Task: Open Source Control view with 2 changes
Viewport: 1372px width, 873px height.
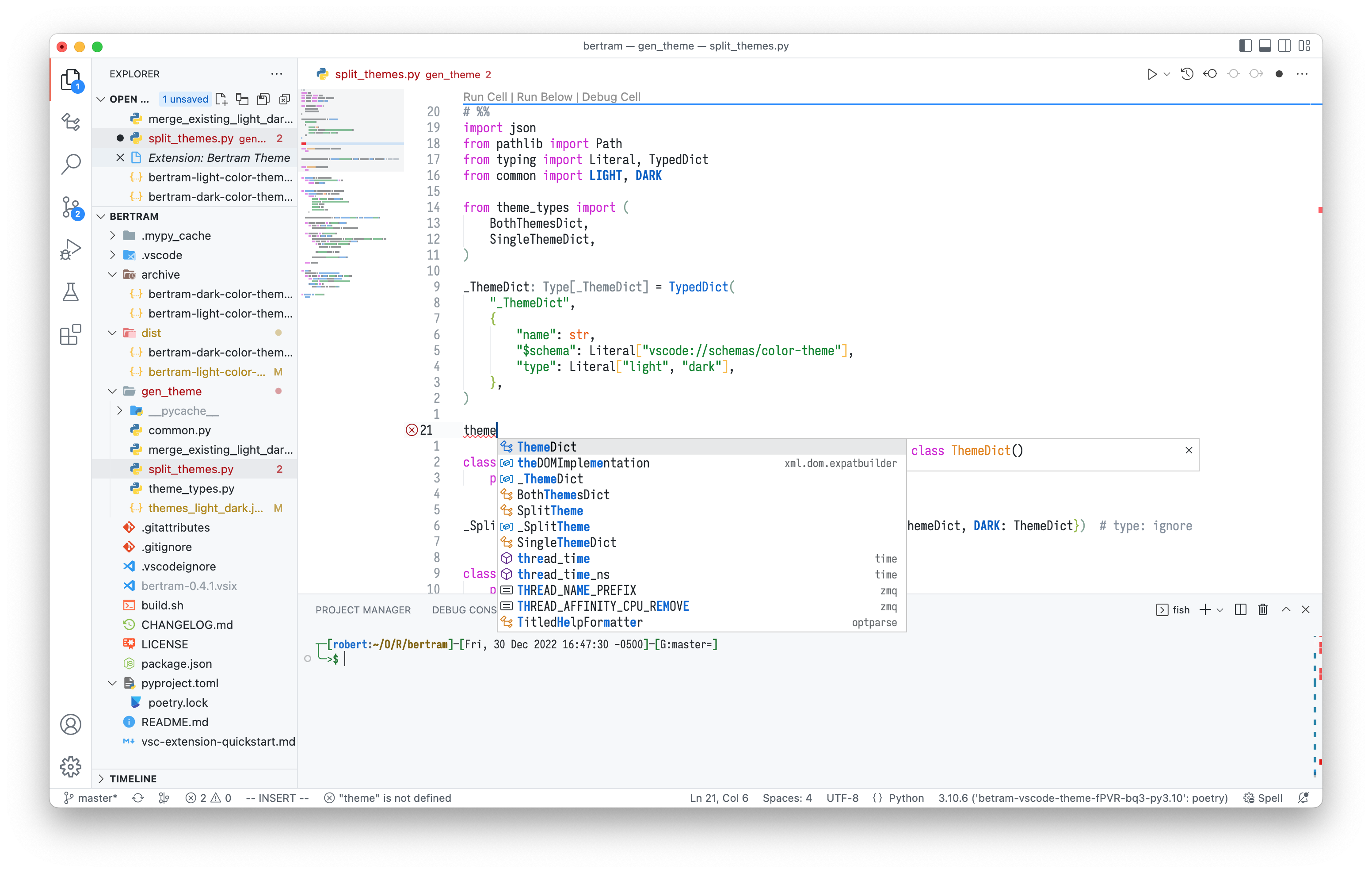Action: 71,207
